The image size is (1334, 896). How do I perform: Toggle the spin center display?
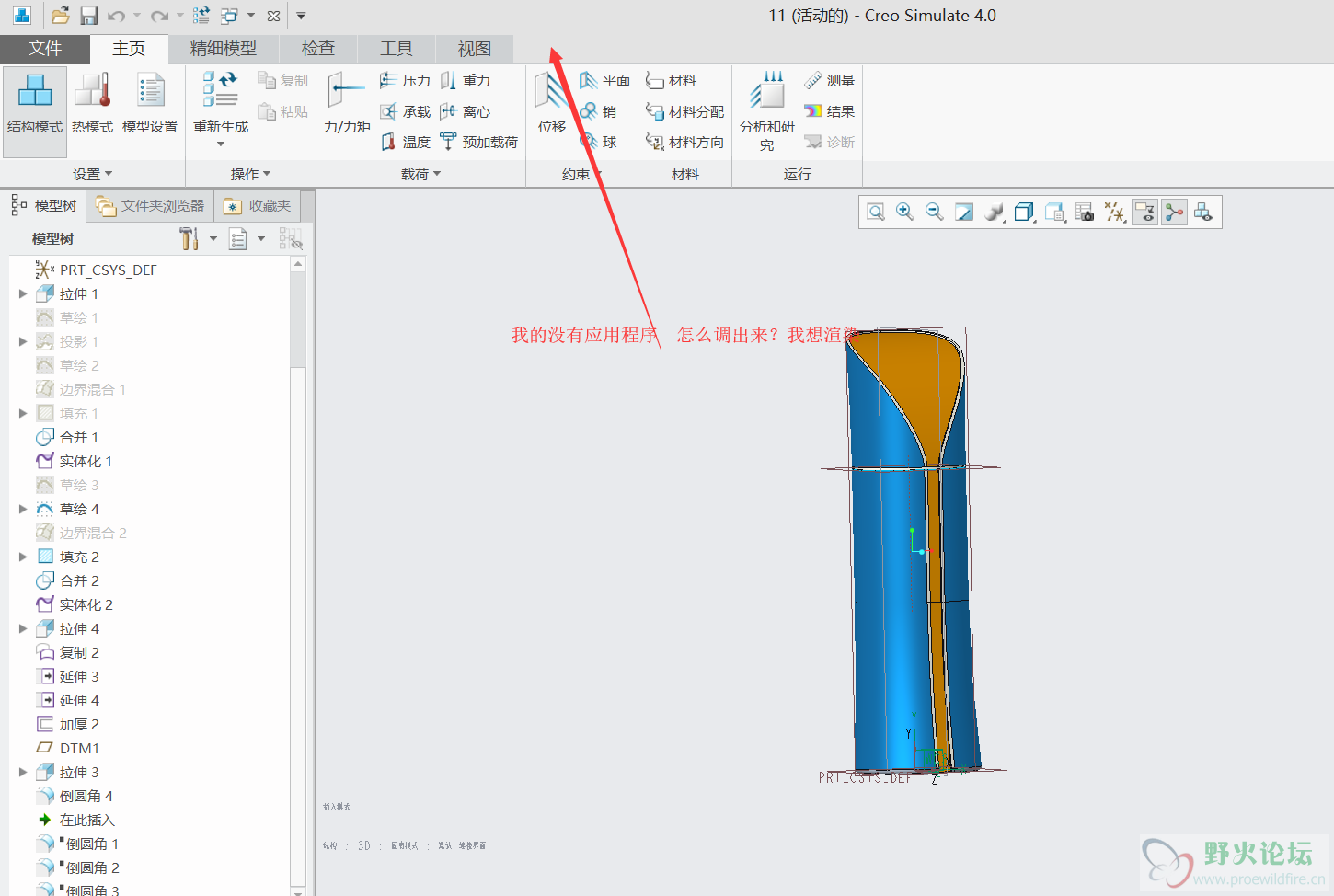coord(1175,213)
